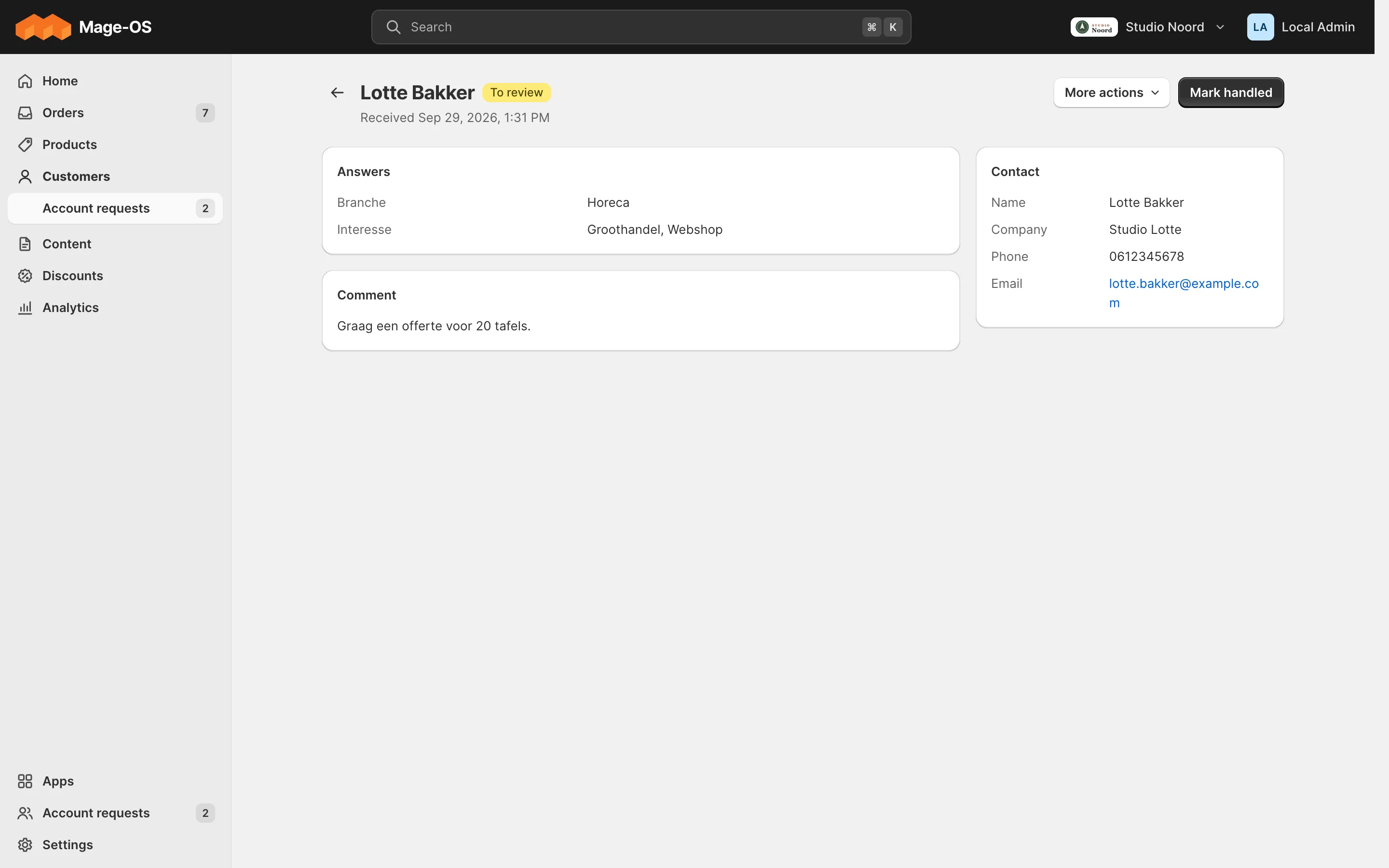Open Customers in the sidebar
Image resolution: width=1389 pixels, height=868 pixels.
[115, 176]
